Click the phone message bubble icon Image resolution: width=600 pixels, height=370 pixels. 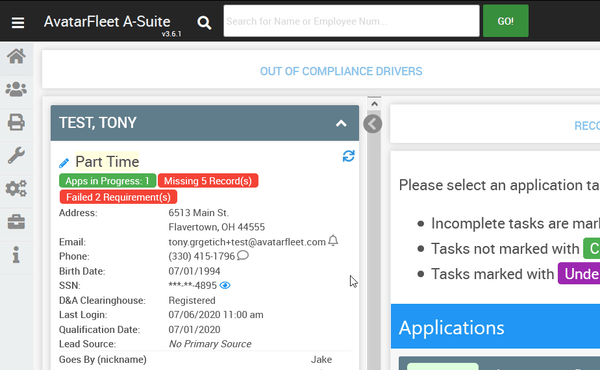(243, 255)
